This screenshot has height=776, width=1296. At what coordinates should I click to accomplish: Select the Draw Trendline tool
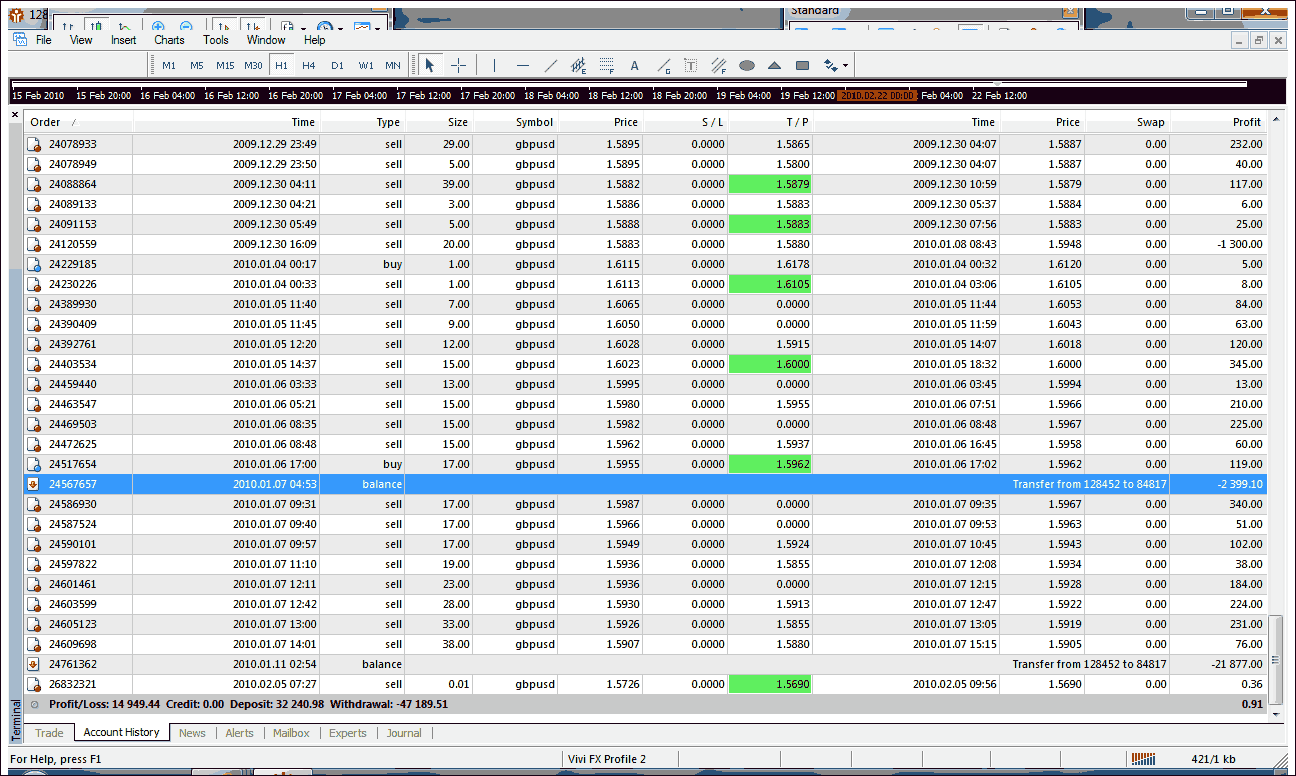[550, 65]
